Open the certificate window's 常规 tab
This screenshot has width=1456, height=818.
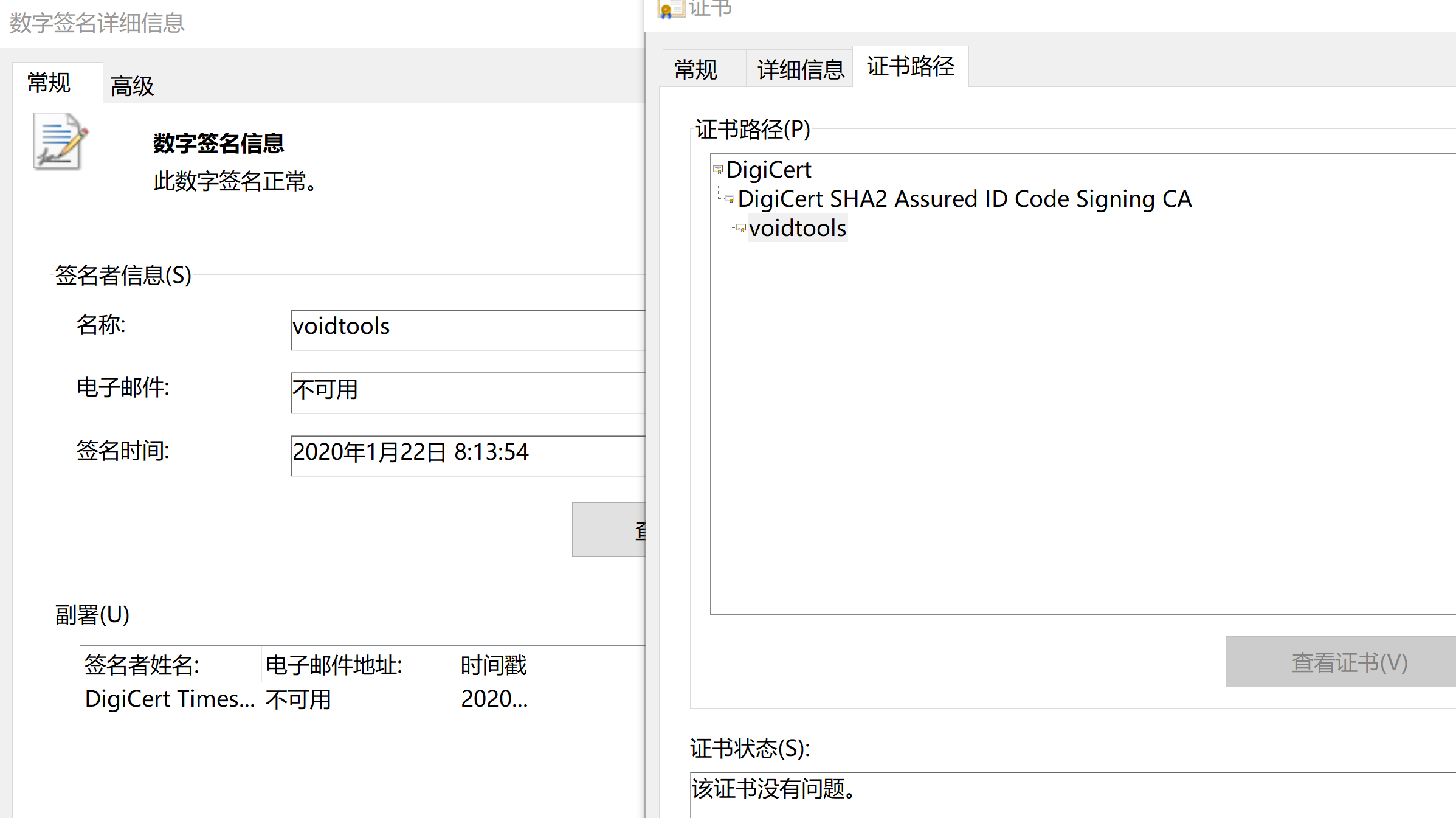[696, 70]
